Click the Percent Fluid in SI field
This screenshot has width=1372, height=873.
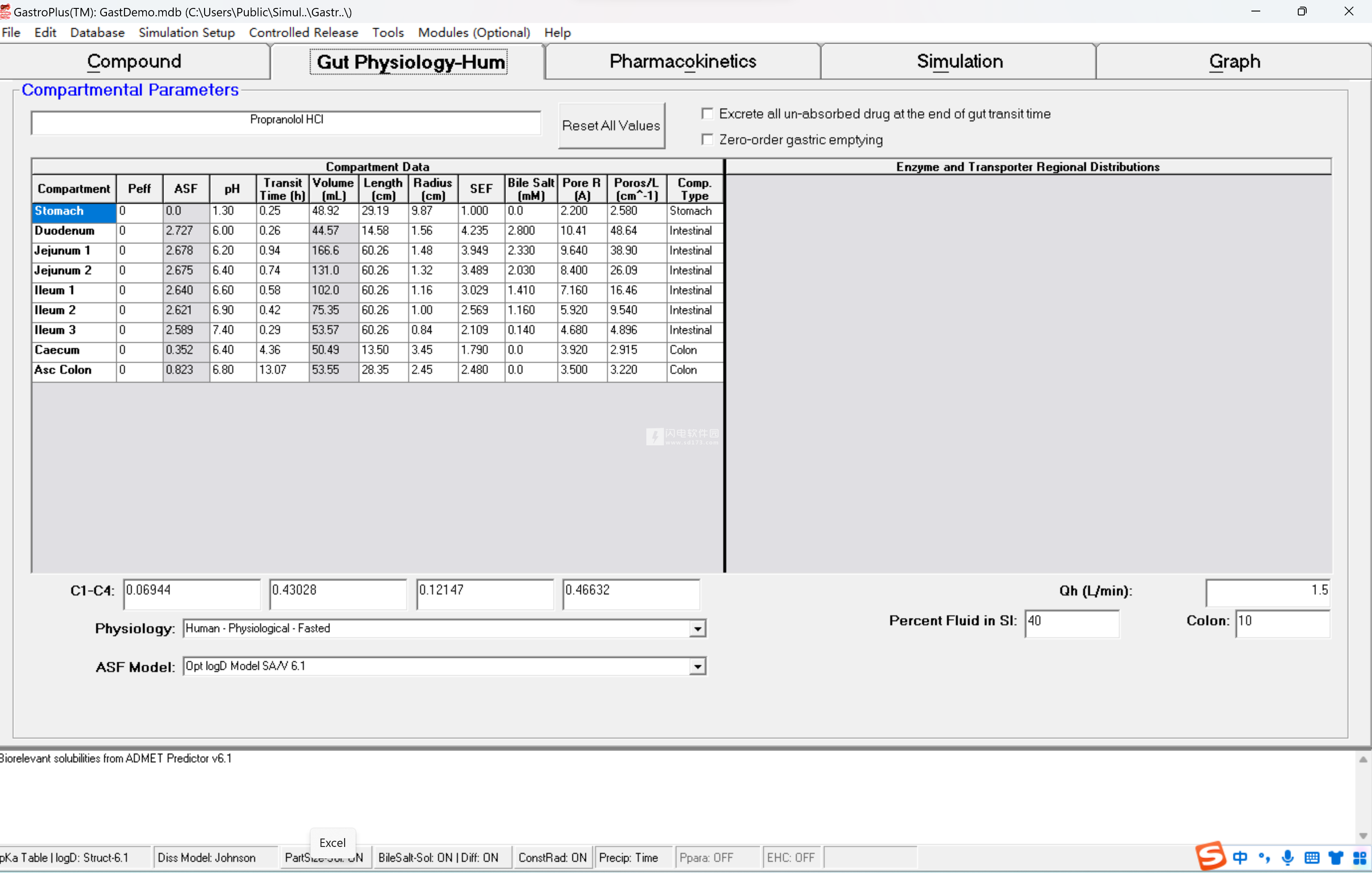1072,624
